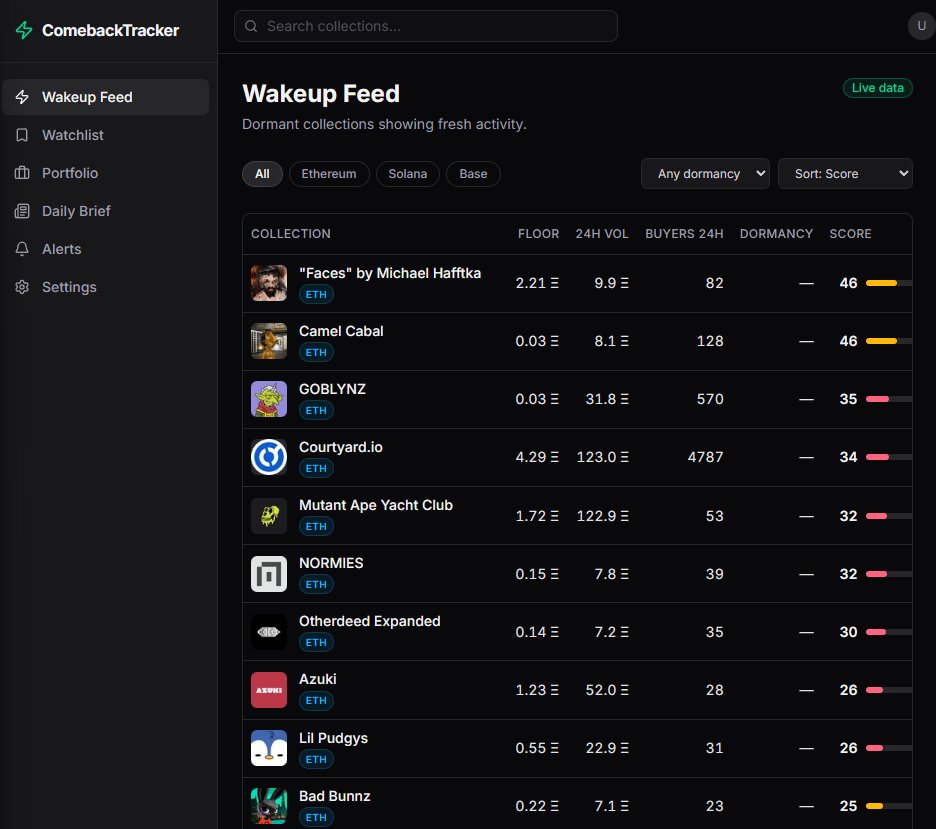Open the Mutant Ape Yacht Club name
The height and width of the screenshot is (829, 936).
pyautogui.click(x=375, y=506)
